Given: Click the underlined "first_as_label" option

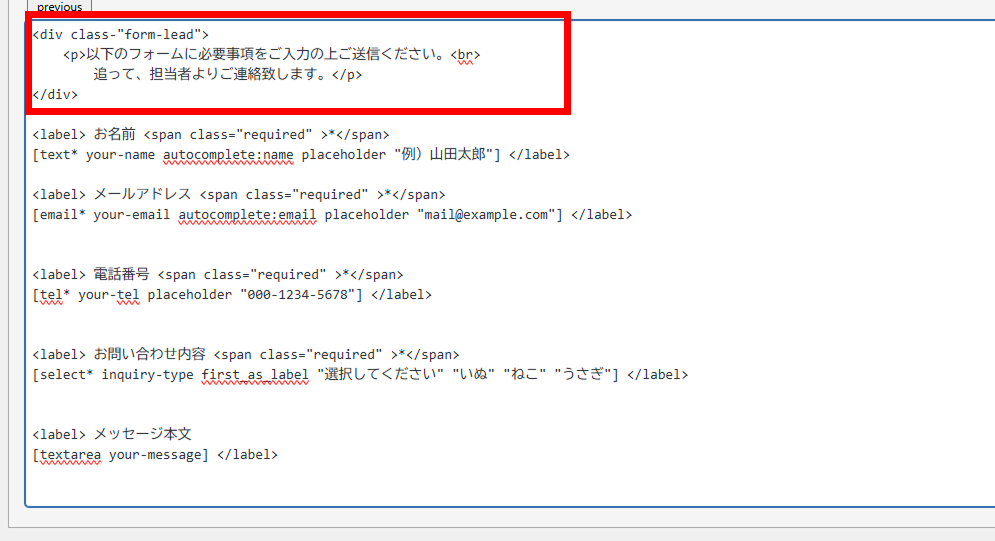Looking at the screenshot, I should [255, 375].
